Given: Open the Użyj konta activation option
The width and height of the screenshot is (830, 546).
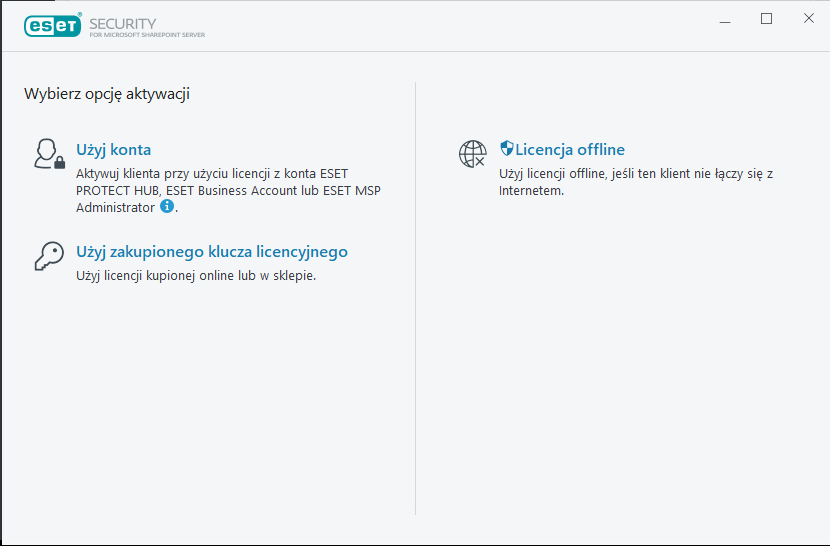Looking at the screenshot, I should coord(113,150).
